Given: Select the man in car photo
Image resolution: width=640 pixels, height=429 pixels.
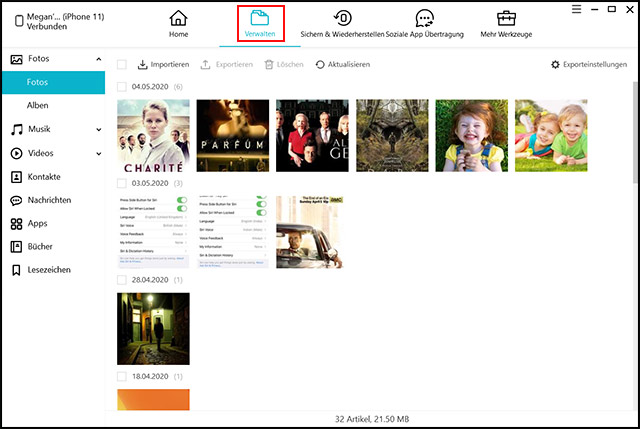Looking at the screenshot, I should pyautogui.click(x=310, y=232).
